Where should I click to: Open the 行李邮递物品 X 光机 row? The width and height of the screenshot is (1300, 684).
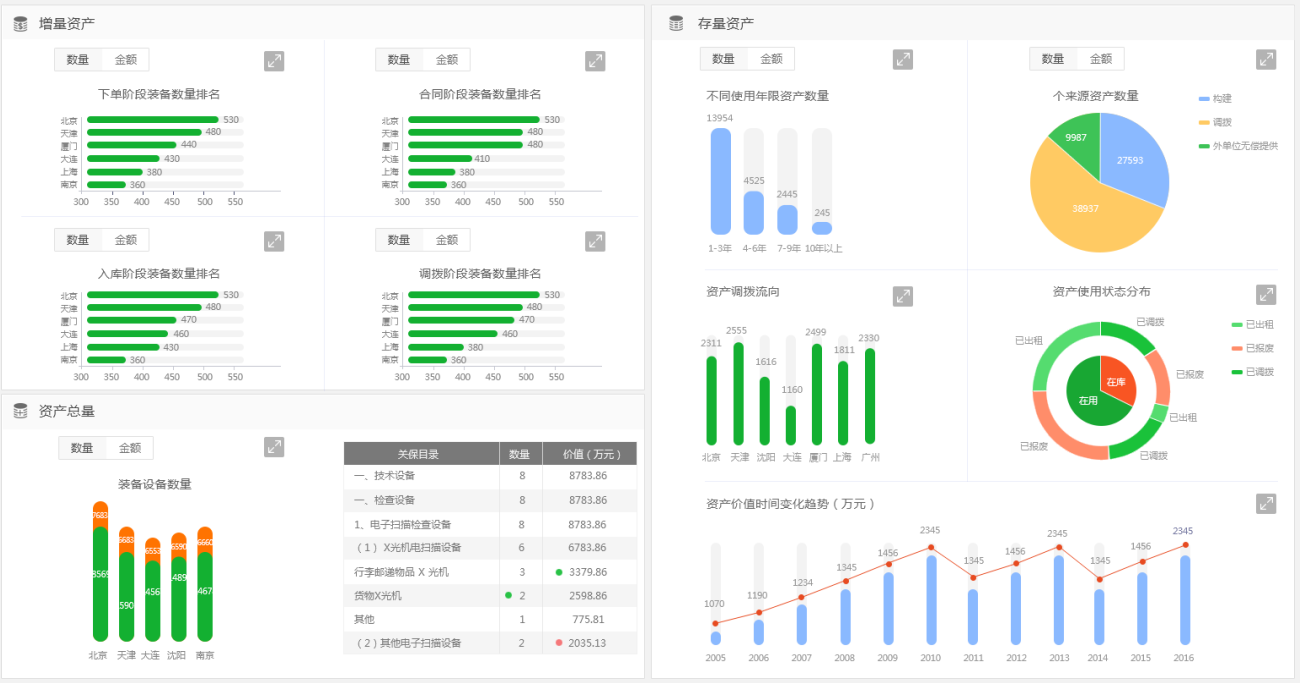402,572
